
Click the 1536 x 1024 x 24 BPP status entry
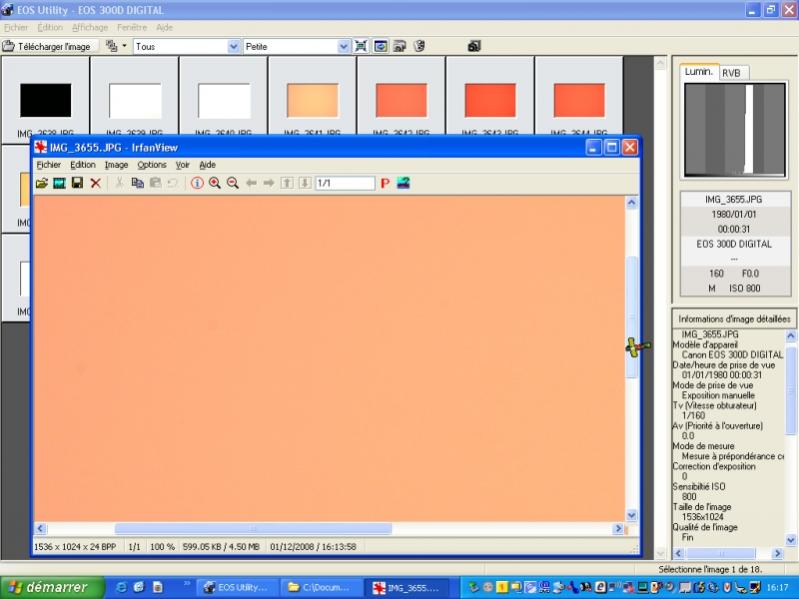75,547
